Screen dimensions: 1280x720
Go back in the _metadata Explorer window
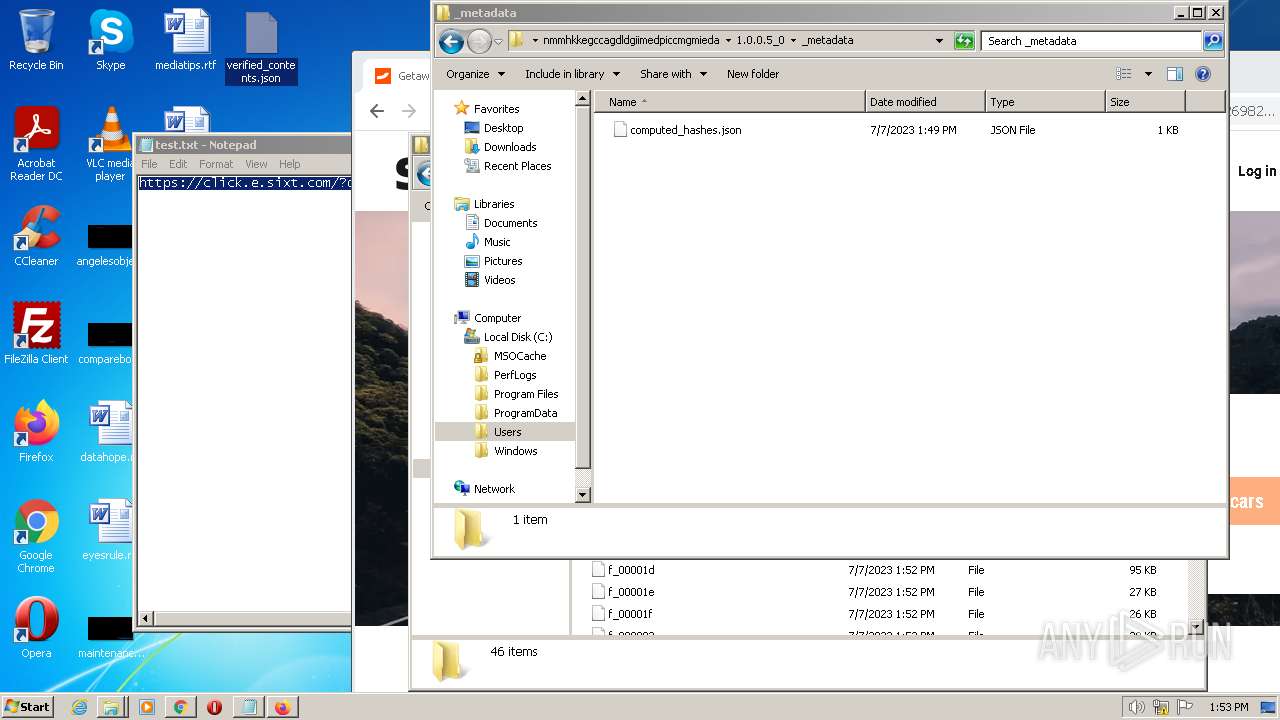click(x=451, y=41)
